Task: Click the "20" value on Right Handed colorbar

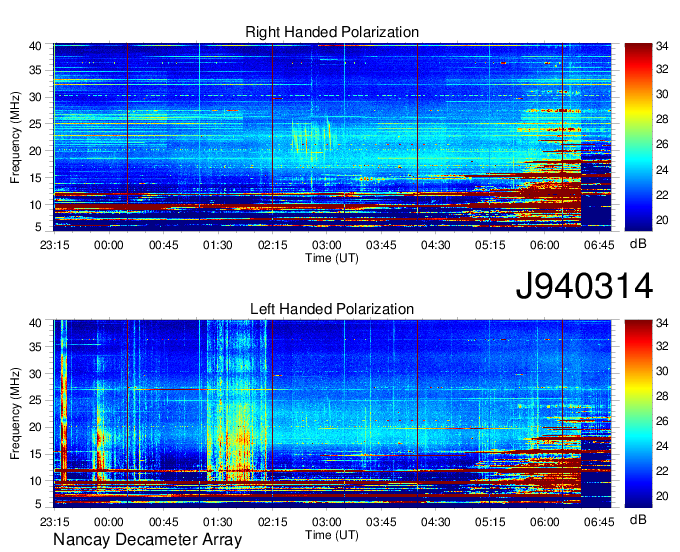Action: (x=662, y=220)
